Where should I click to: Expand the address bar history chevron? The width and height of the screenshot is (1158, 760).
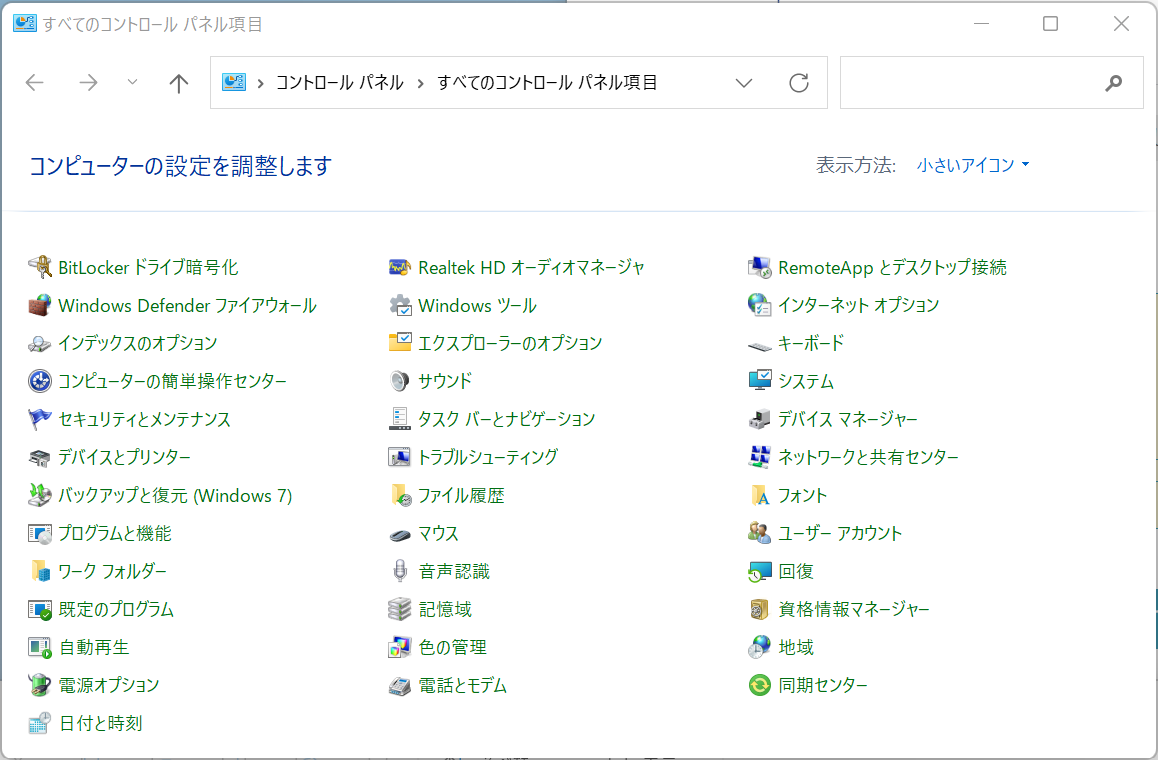[x=744, y=83]
